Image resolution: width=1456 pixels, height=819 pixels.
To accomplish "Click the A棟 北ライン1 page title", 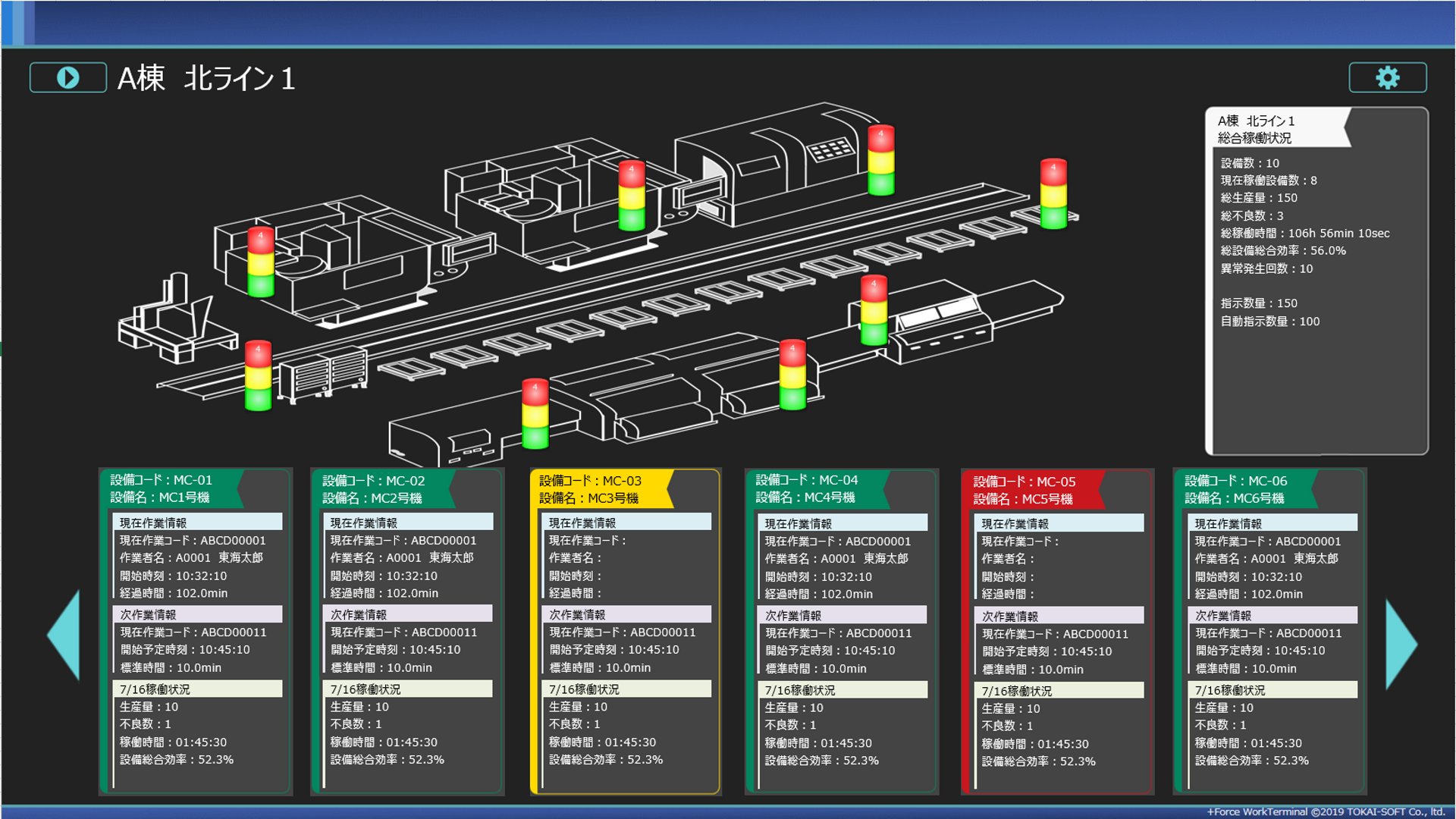I will point(206,78).
